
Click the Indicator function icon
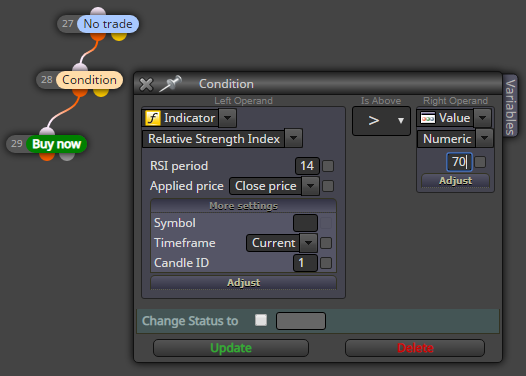coord(153,118)
